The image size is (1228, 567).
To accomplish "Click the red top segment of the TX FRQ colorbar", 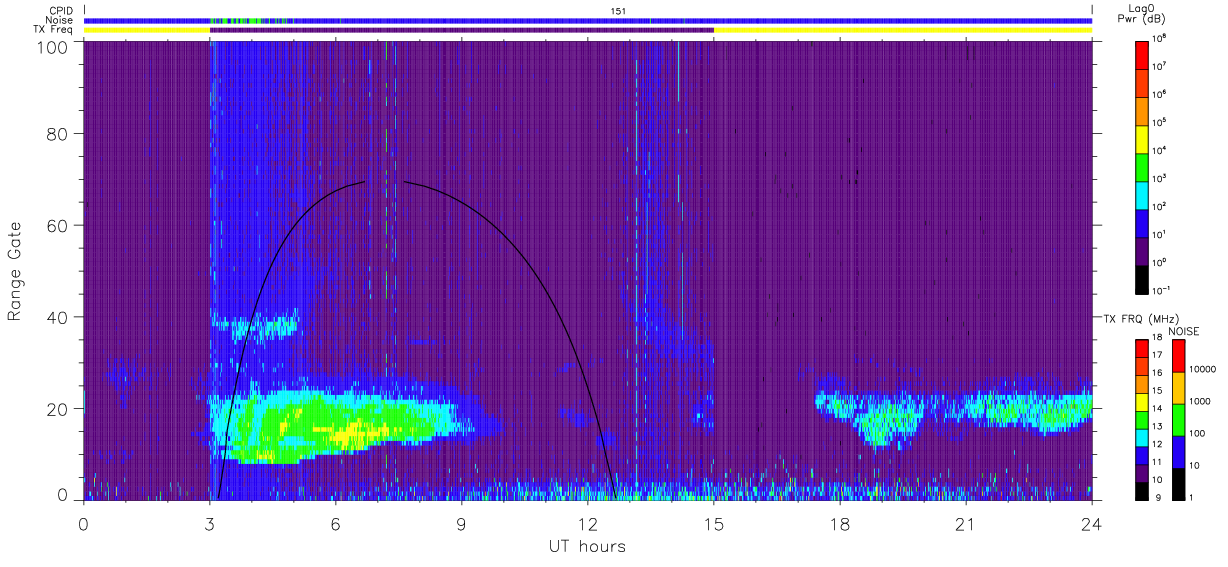I will click(x=1142, y=348).
